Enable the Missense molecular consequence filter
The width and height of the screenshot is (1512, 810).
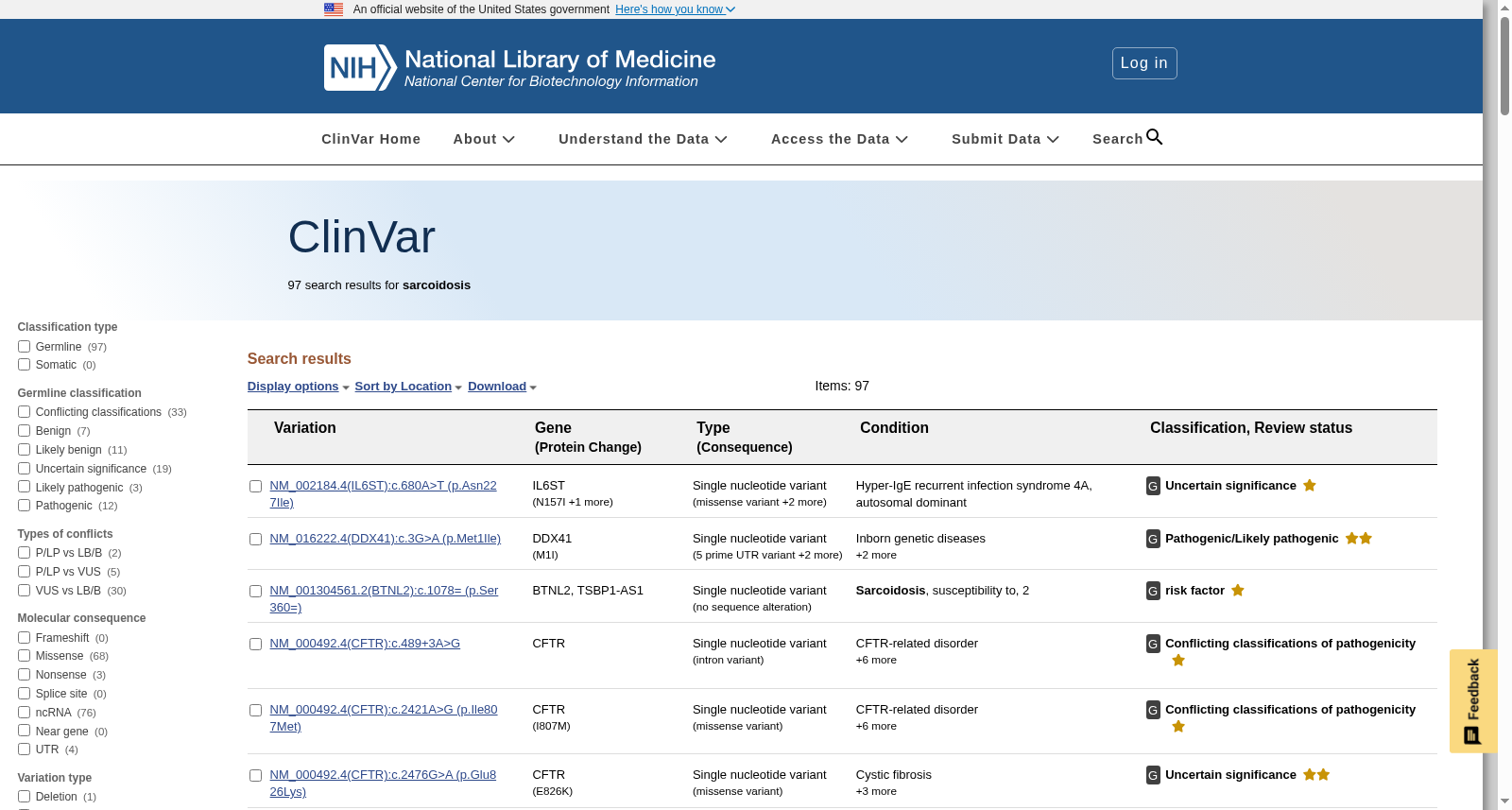24,656
